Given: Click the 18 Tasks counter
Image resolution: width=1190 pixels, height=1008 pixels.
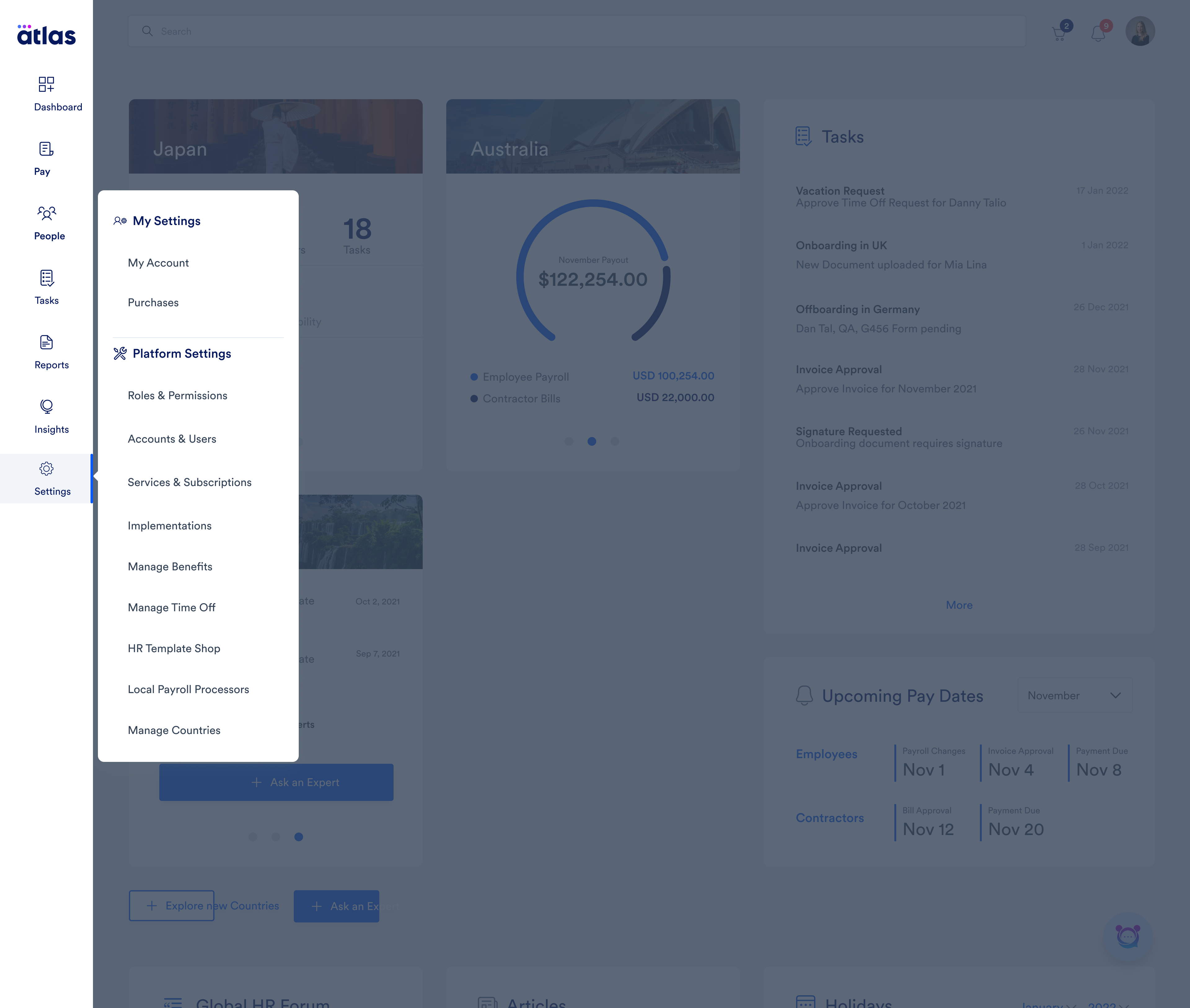Looking at the screenshot, I should click(x=357, y=236).
